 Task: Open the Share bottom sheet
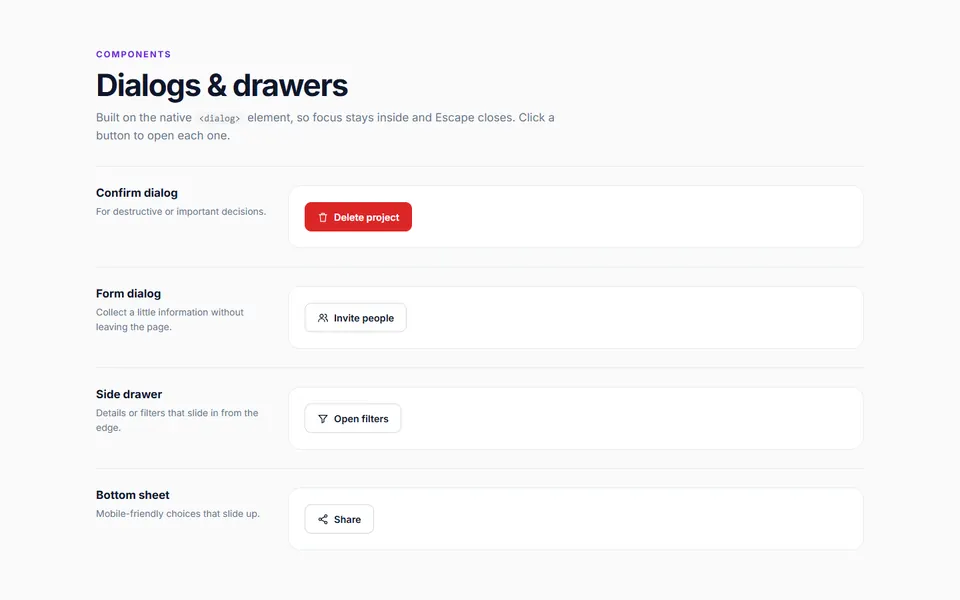click(x=339, y=519)
